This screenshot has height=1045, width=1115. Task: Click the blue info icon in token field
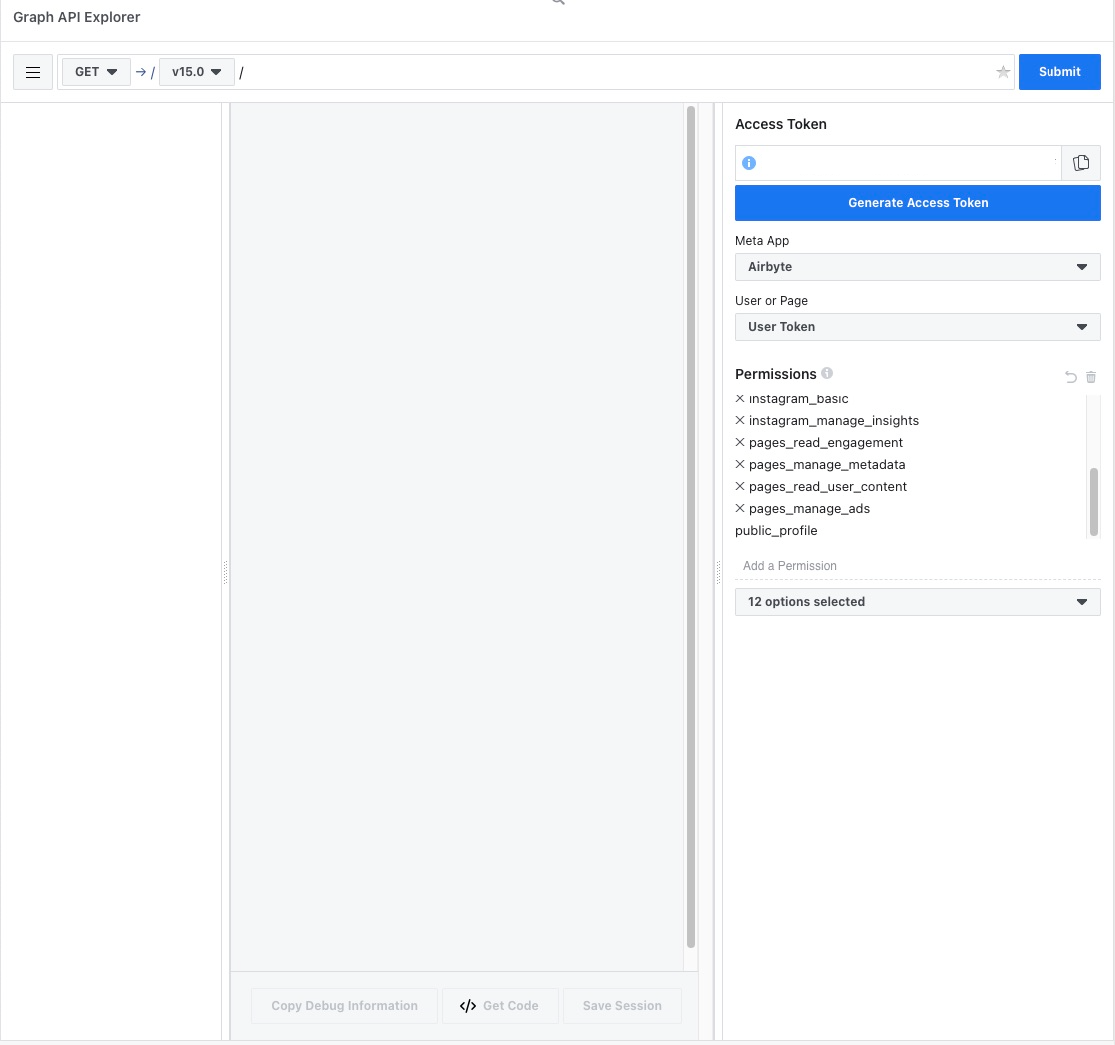click(x=749, y=163)
